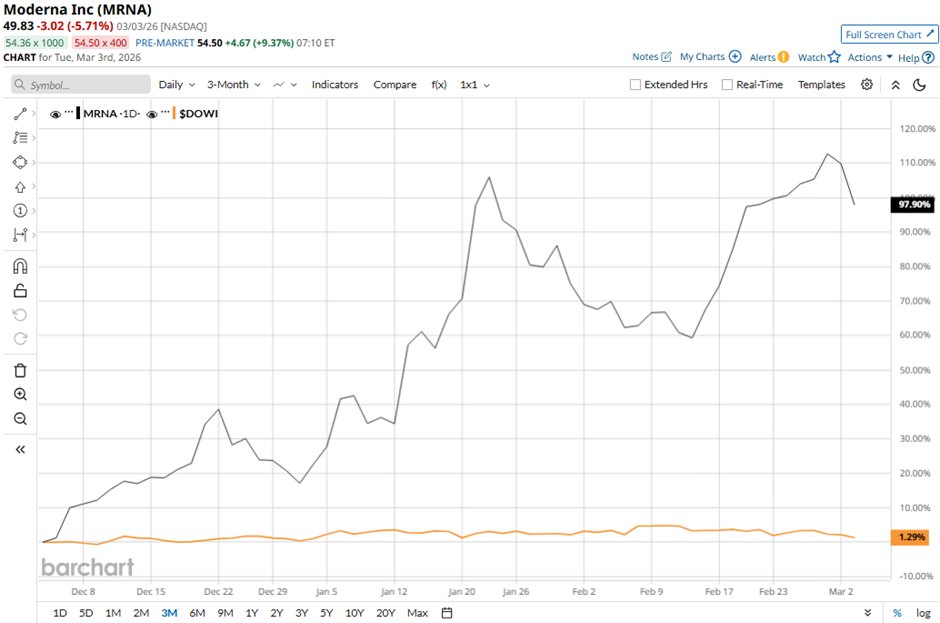Click the Symbol search field
This screenshot has width=940, height=623.
(81, 85)
